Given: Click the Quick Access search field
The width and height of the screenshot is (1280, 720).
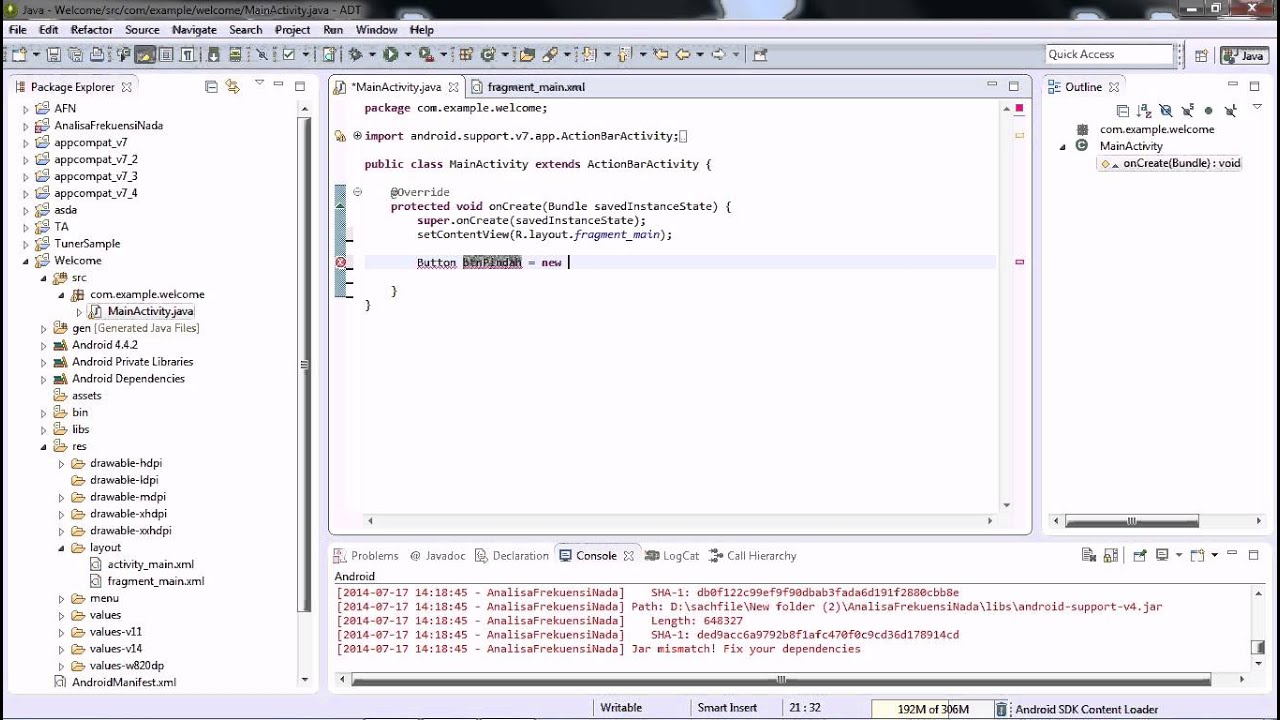Looking at the screenshot, I should 1109,54.
